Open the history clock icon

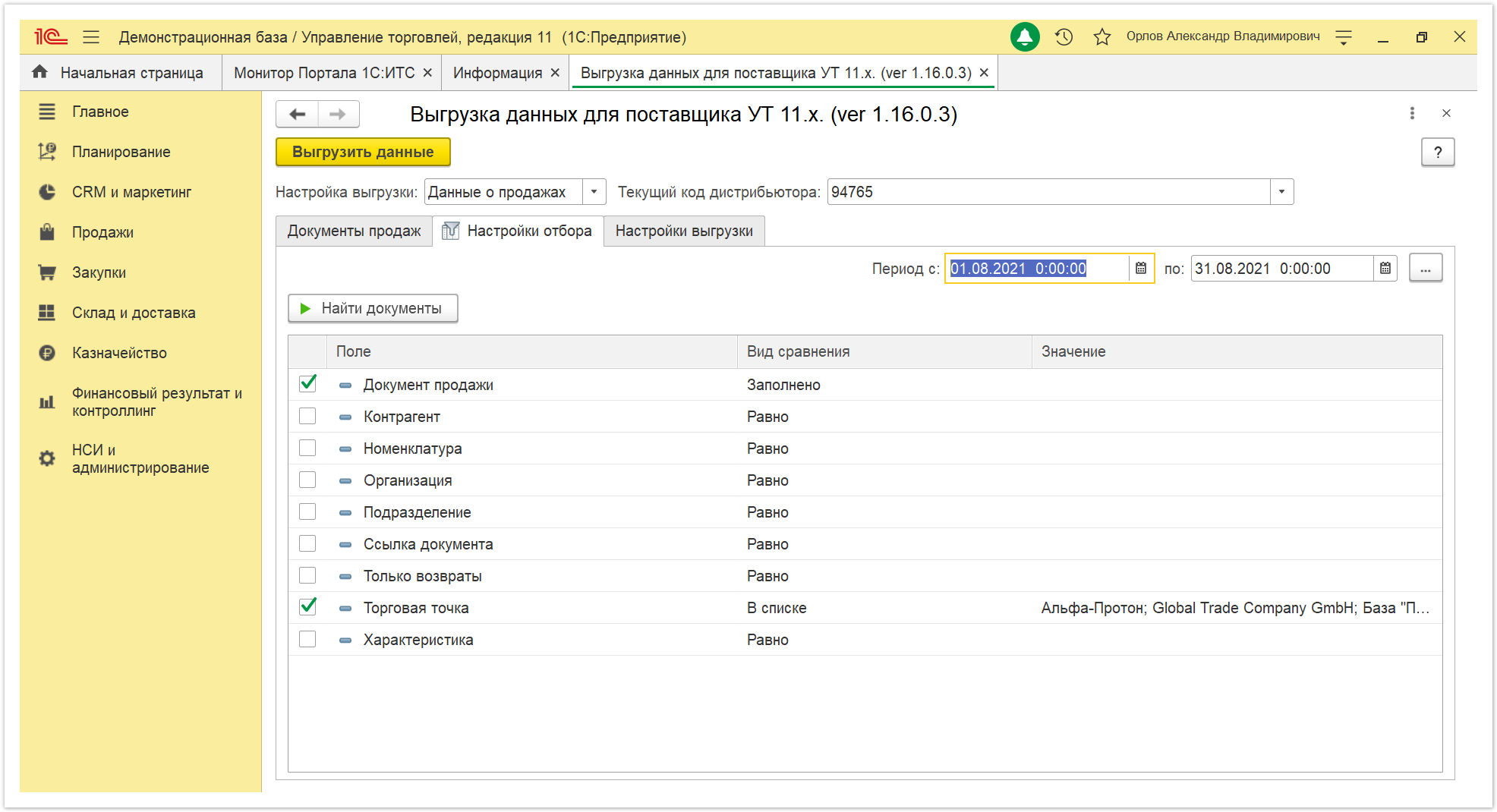pyautogui.click(x=1064, y=36)
